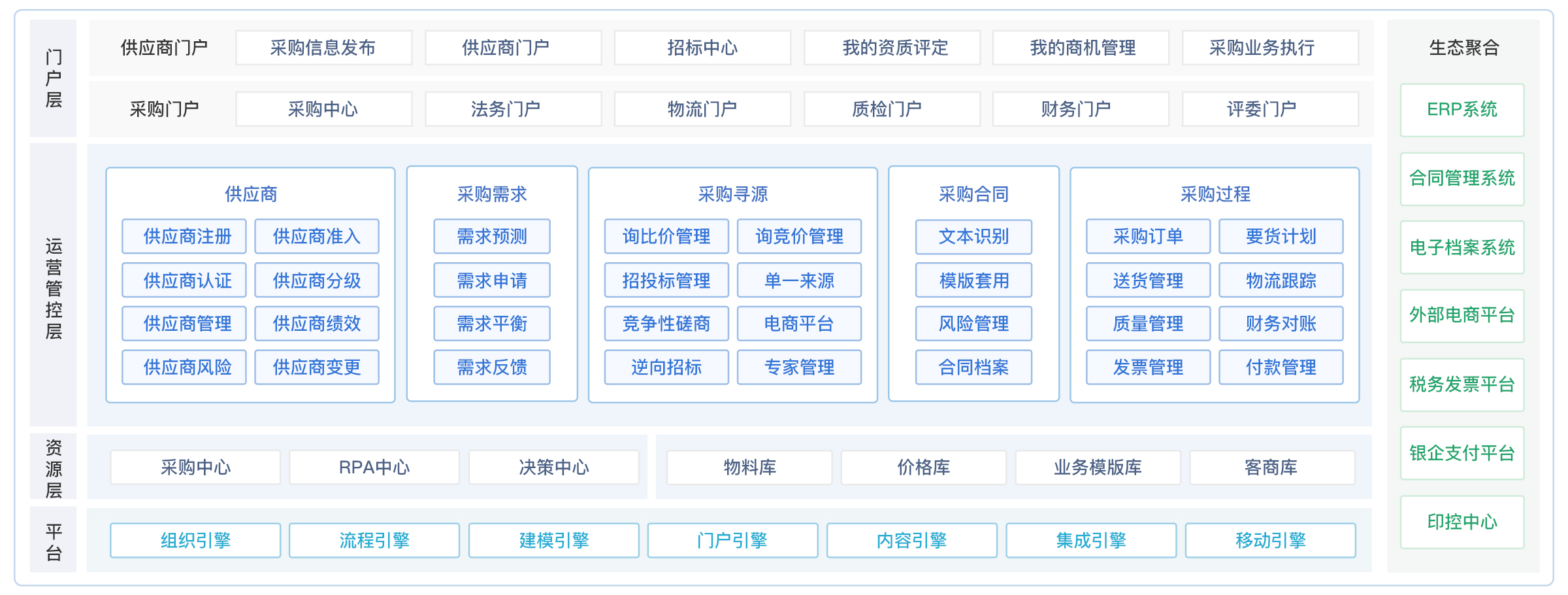Select the 询比价管理 box

(x=666, y=237)
